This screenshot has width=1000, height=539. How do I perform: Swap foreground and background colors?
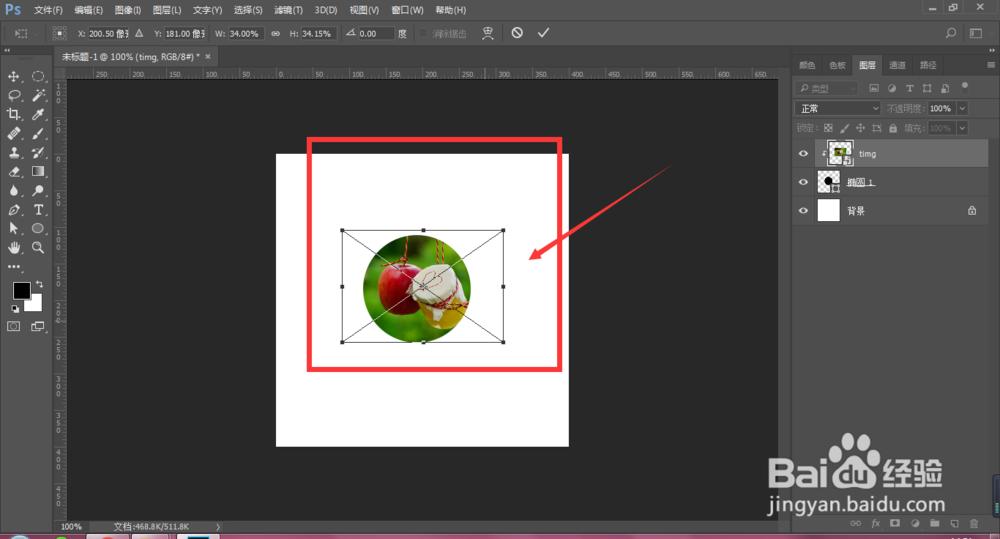[40, 284]
